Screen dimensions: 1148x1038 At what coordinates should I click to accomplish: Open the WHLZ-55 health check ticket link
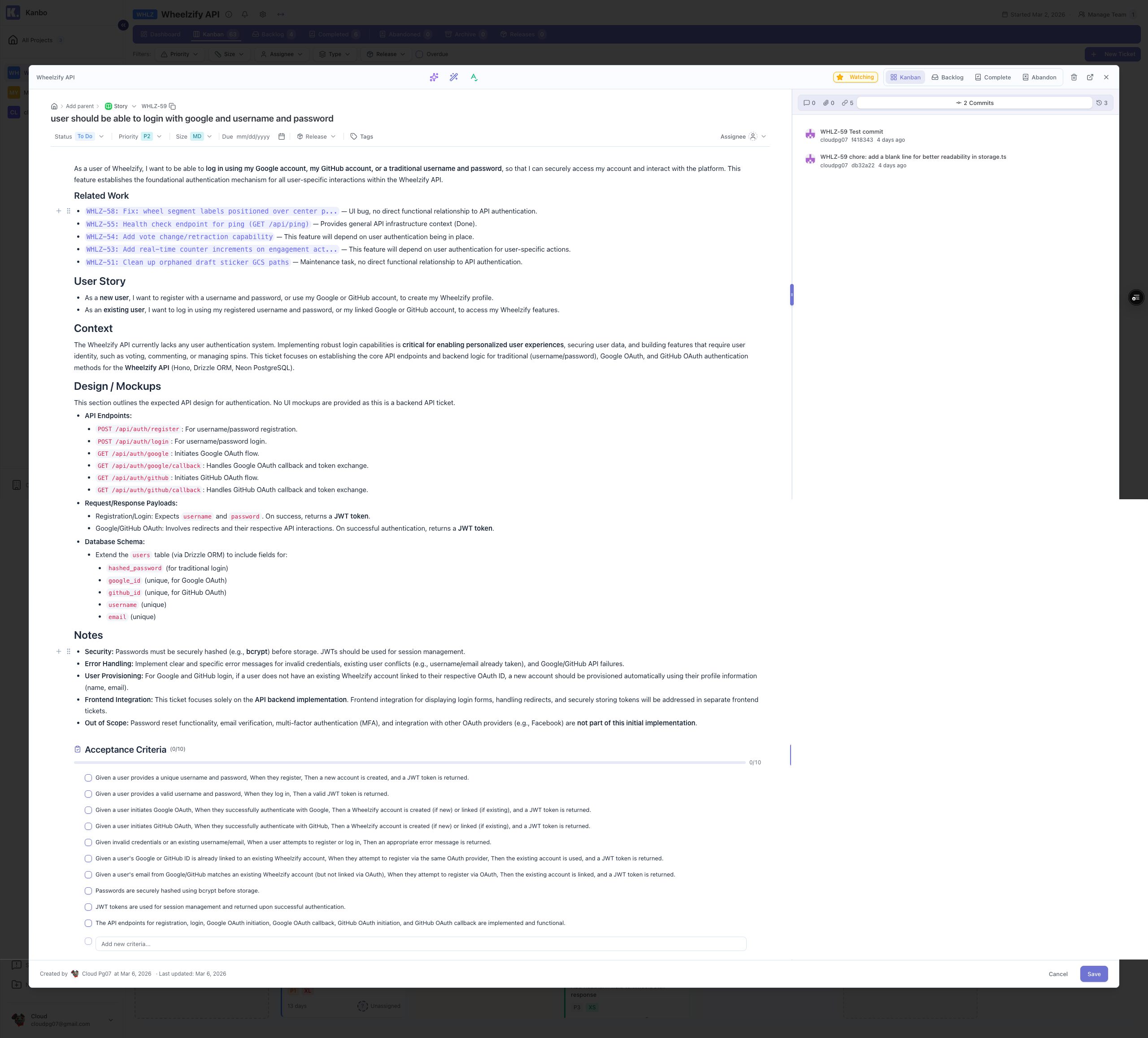(x=197, y=224)
